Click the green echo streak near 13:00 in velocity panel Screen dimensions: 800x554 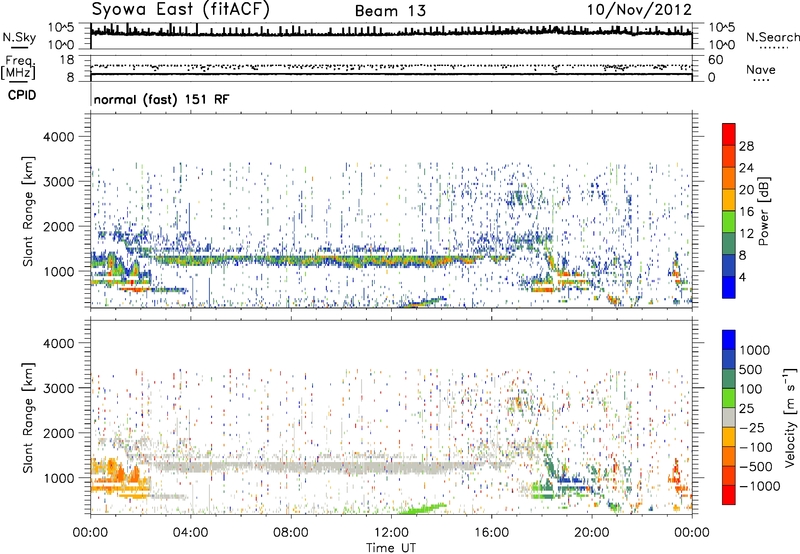(421, 509)
